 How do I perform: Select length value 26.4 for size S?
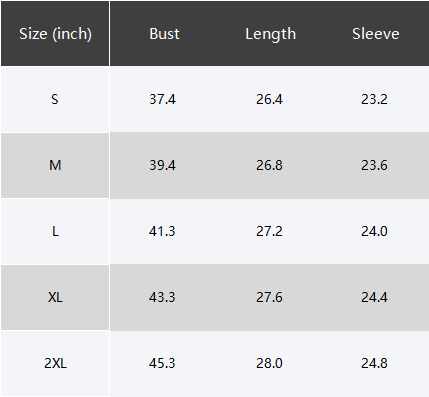coord(269,99)
